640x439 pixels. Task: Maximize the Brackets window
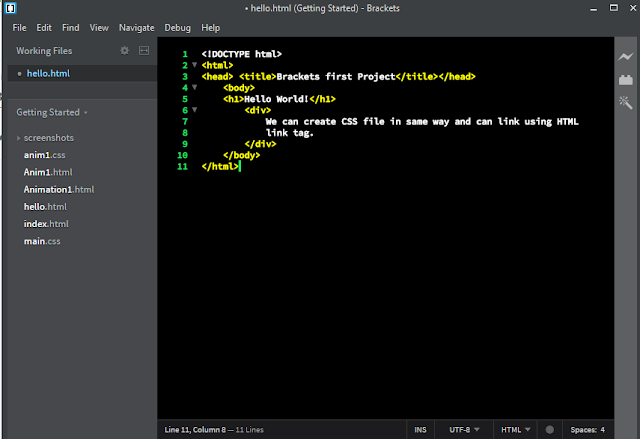coord(613,8)
